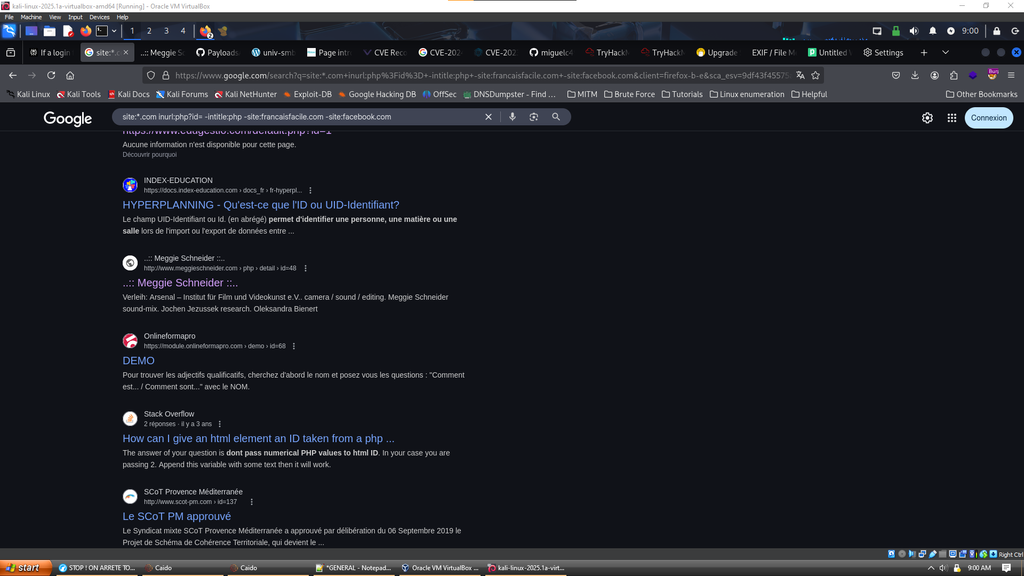Screen dimensions: 1024x576
Task: Click the Connexion sign-in button
Action: coord(988,118)
